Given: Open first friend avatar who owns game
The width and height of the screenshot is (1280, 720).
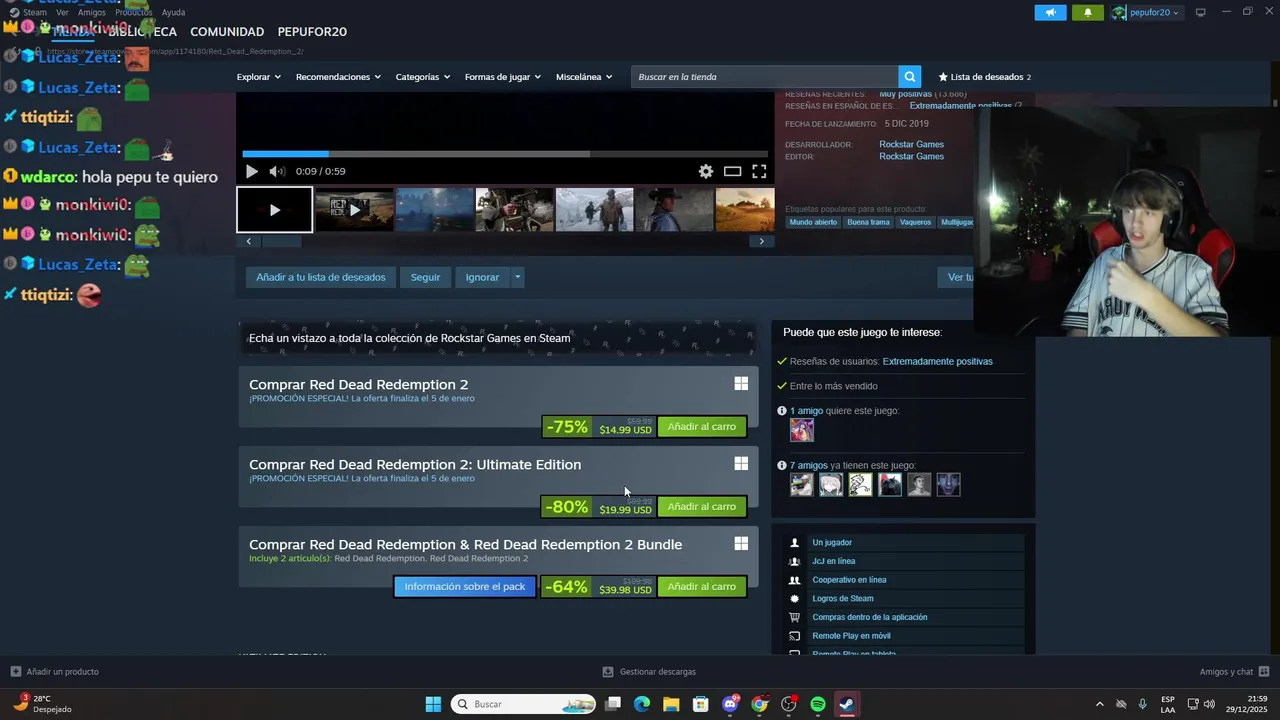Looking at the screenshot, I should pos(801,485).
